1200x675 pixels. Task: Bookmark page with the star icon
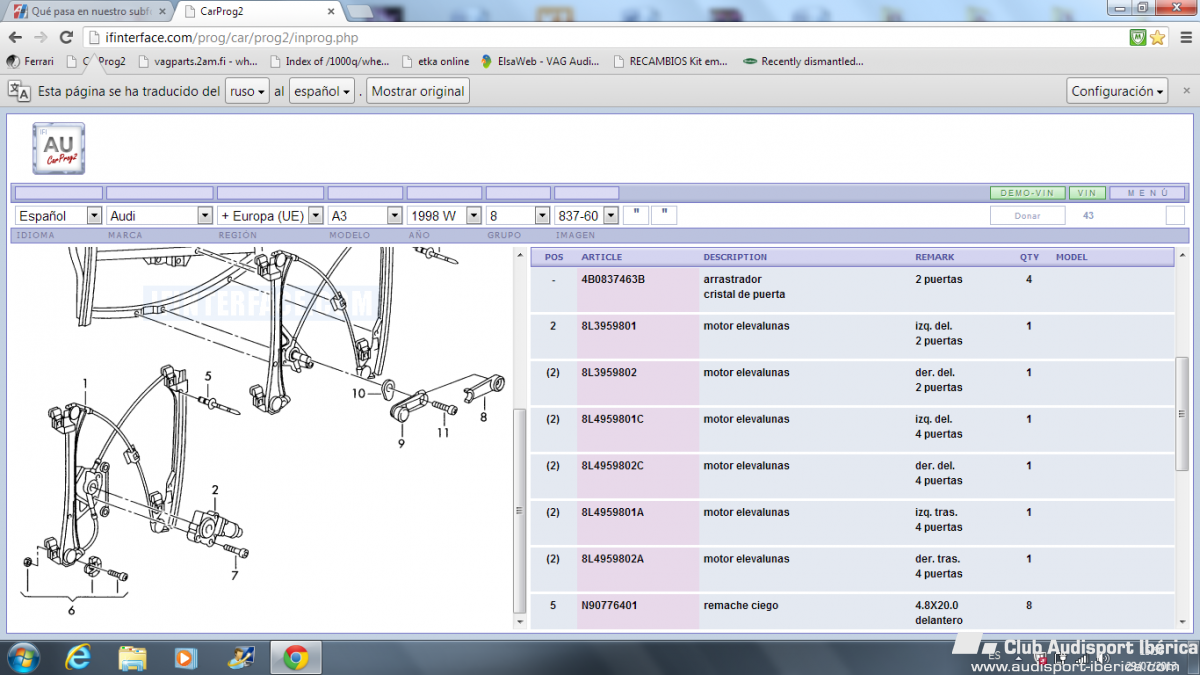coord(1158,37)
